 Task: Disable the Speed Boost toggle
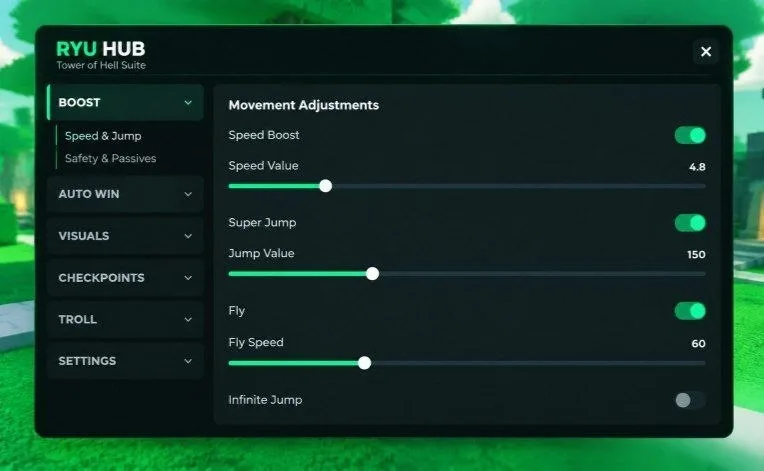point(690,135)
